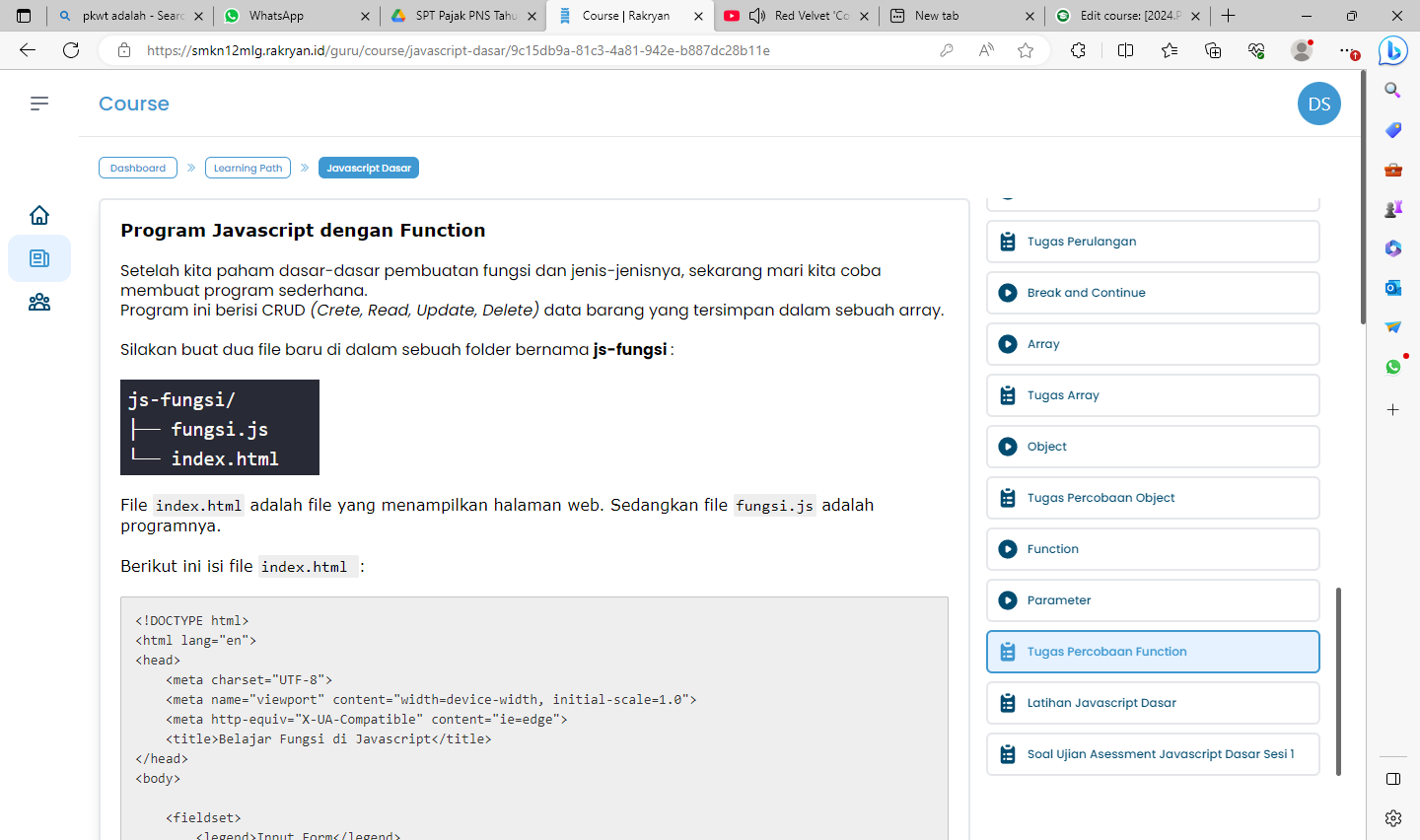The image size is (1420, 840).
Task: Add an app to Edge sidebar
Action: [1392, 409]
